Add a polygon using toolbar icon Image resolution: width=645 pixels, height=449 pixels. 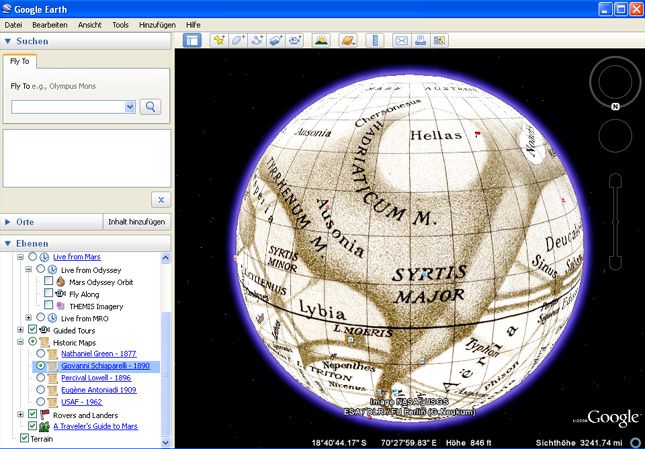click(238, 40)
